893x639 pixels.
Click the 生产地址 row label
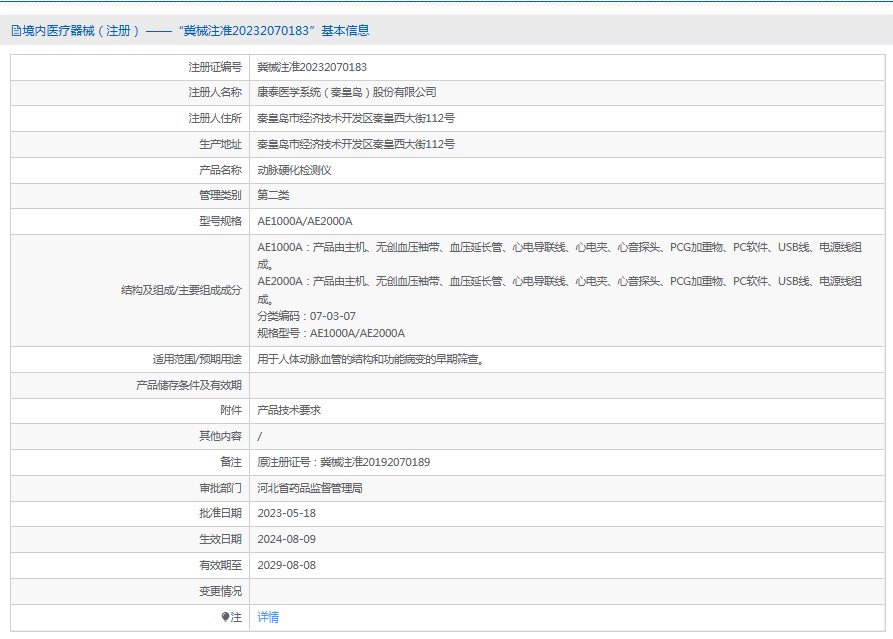220,144
